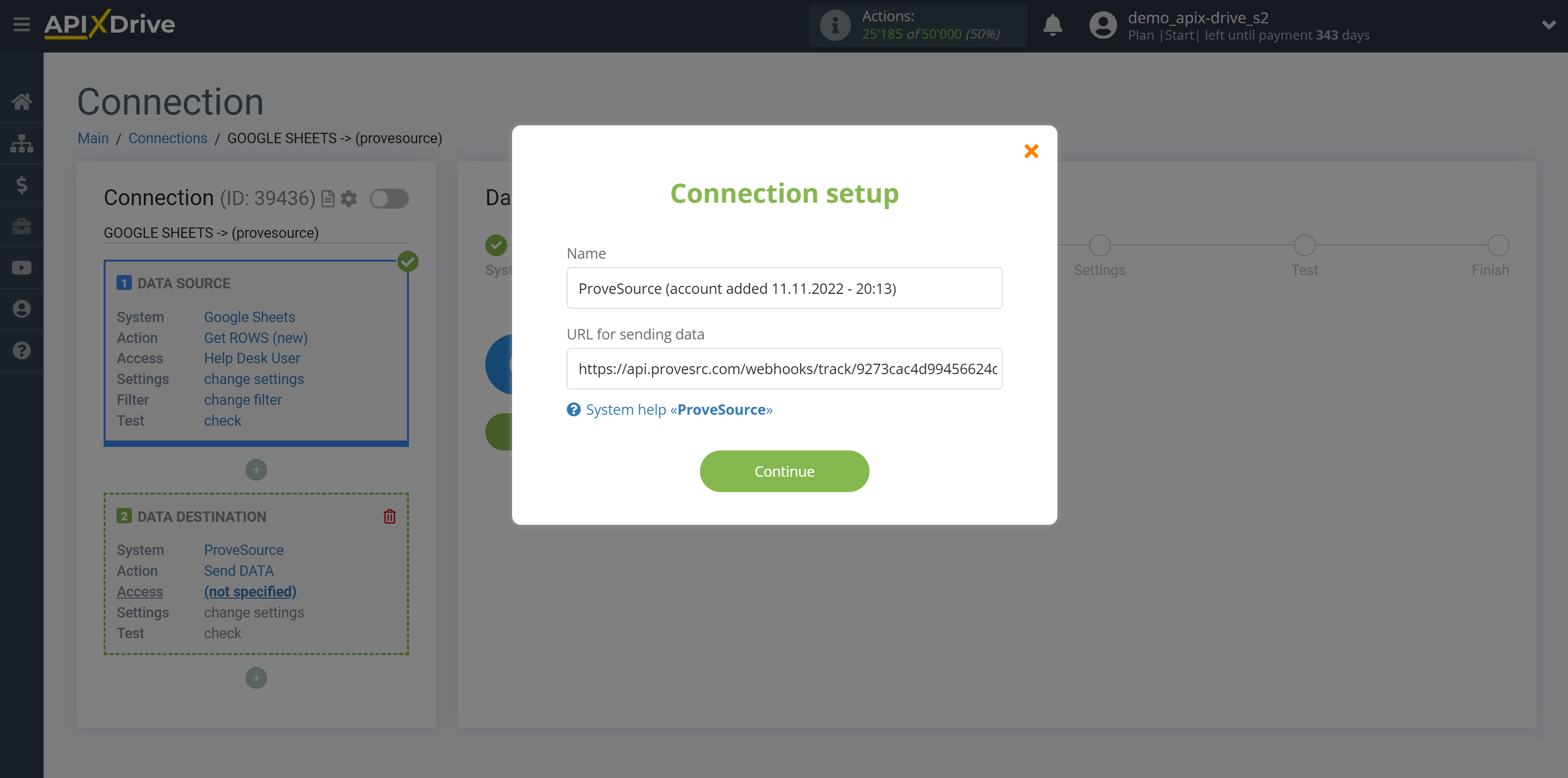Click the delete trash icon on DATA DESTINATION
Viewport: 1568px width, 778px height.
point(390,516)
